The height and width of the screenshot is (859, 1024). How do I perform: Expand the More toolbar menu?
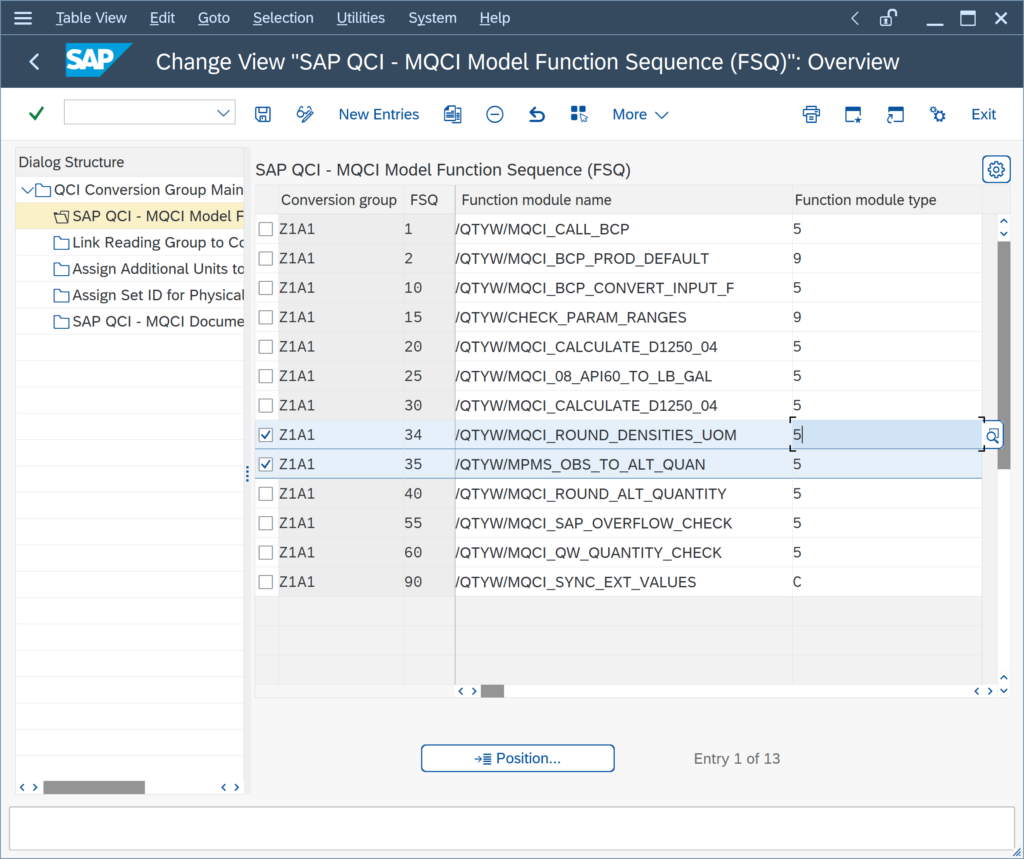tap(640, 114)
